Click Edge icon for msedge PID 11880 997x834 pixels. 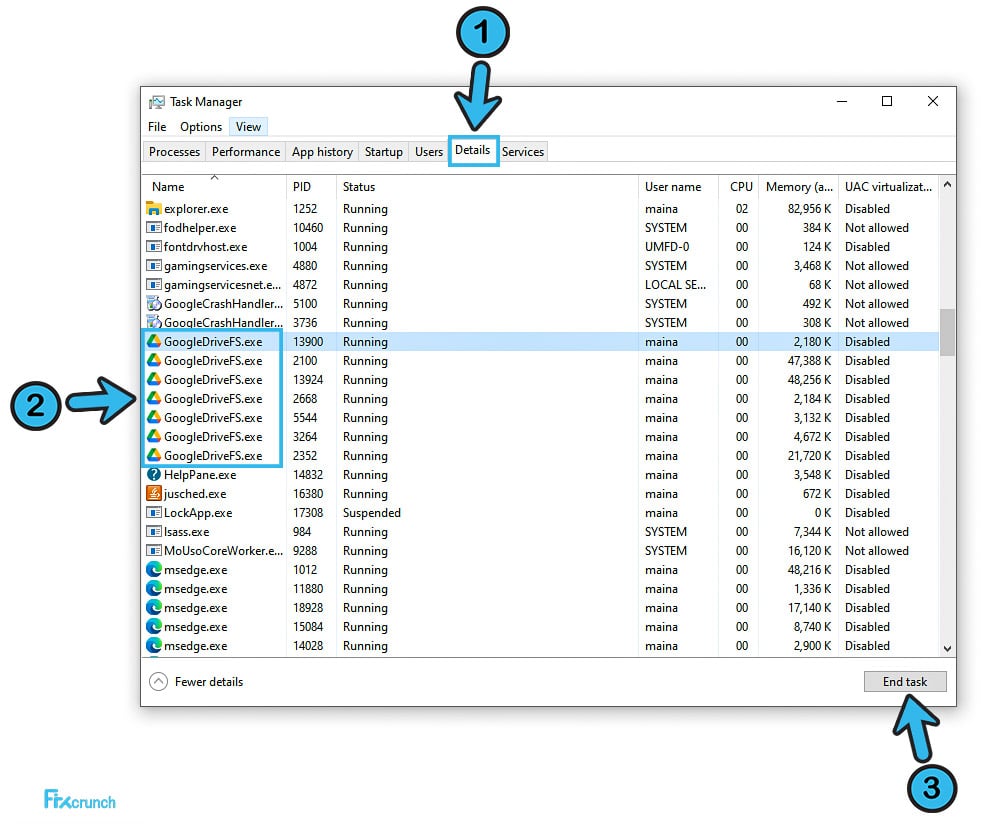tap(154, 589)
